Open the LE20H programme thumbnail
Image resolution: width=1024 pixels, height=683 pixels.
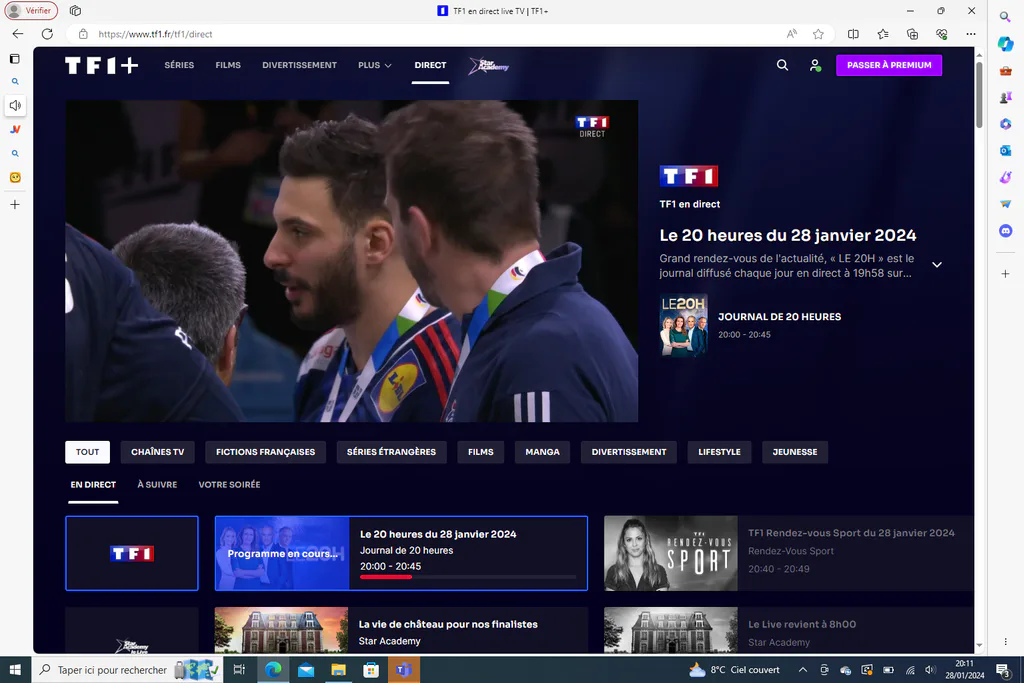(x=683, y=325)
